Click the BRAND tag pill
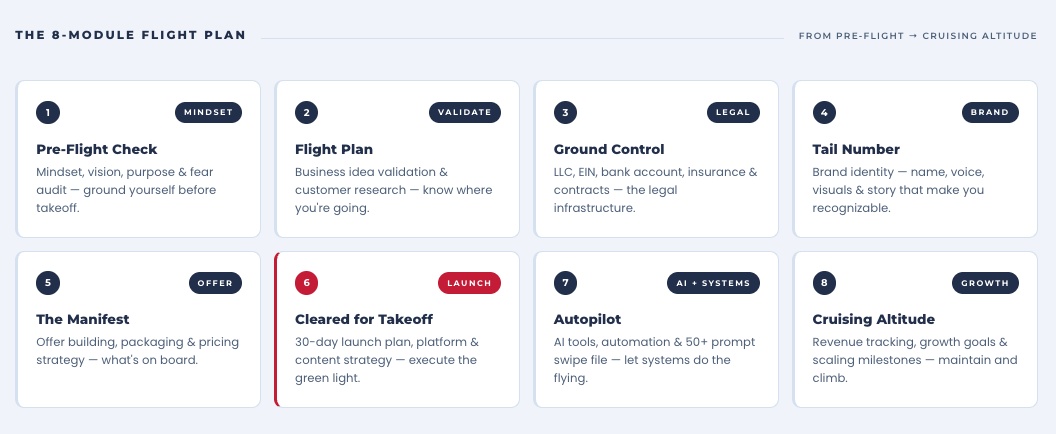This screenshot has width=1056, height=434. pyautogui.click(x=990, y=113)
